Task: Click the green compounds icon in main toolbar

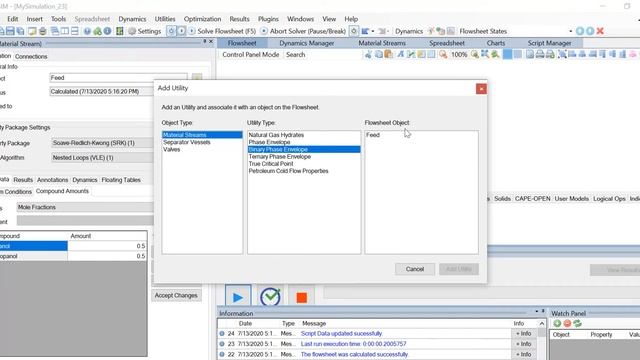Action: point(97,31)
